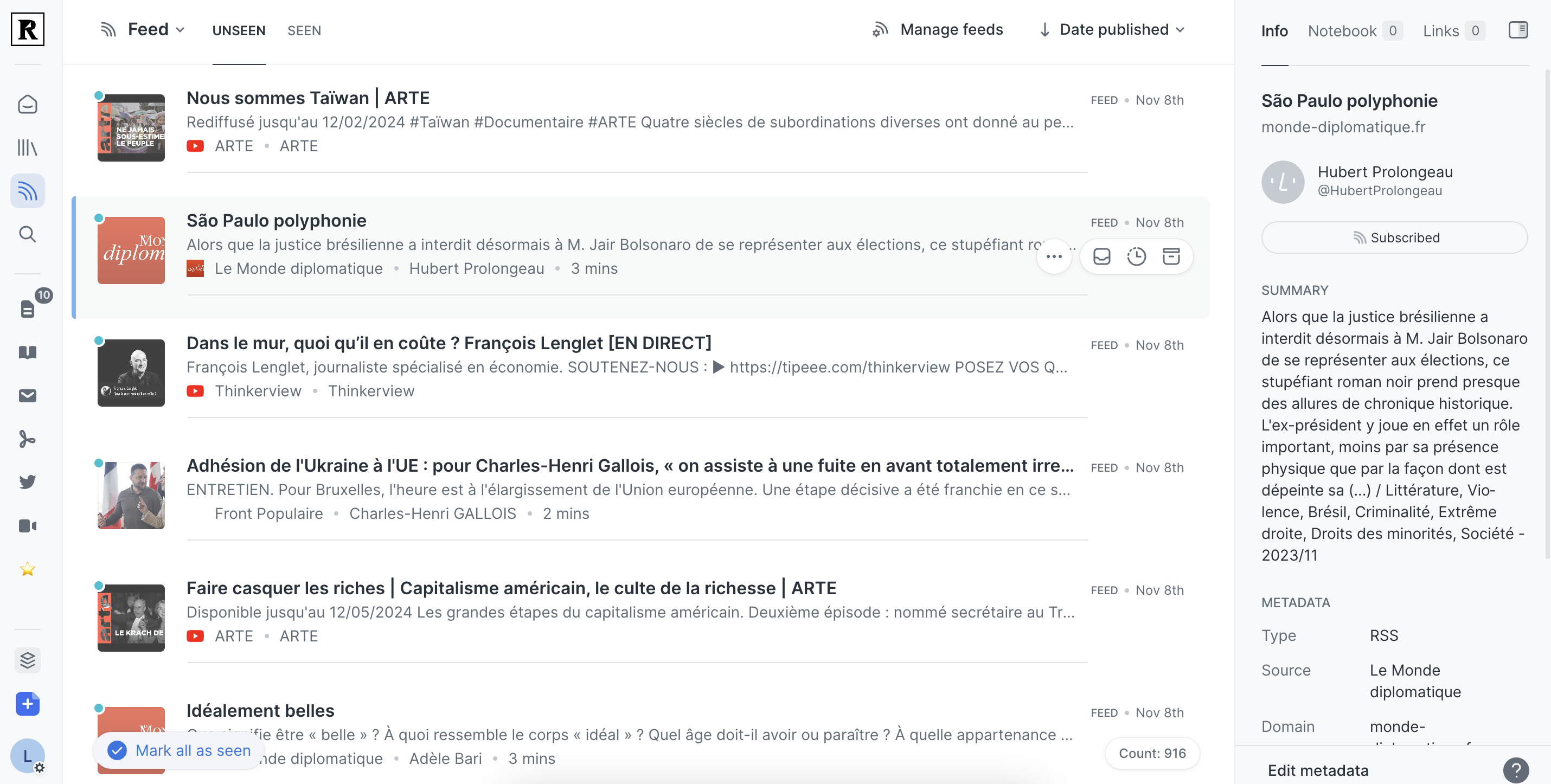Open the Nous sommes Taïwan thumbnail
1551x784 pixels.
(x=131, y=127)
